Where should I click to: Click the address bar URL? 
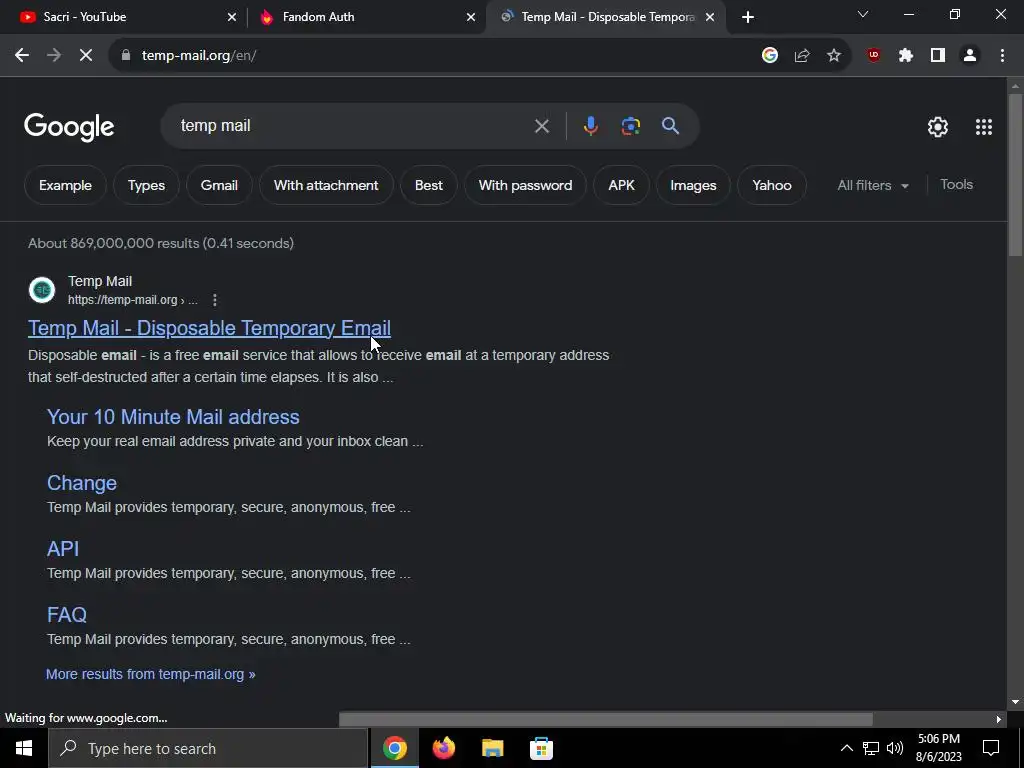tap(199, 56)
